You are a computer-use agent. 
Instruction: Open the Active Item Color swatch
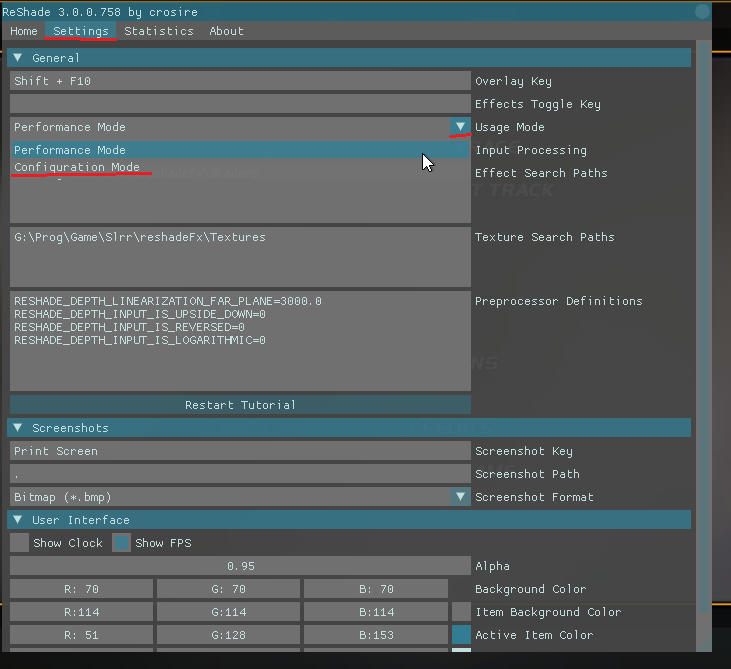click(461, 635)
